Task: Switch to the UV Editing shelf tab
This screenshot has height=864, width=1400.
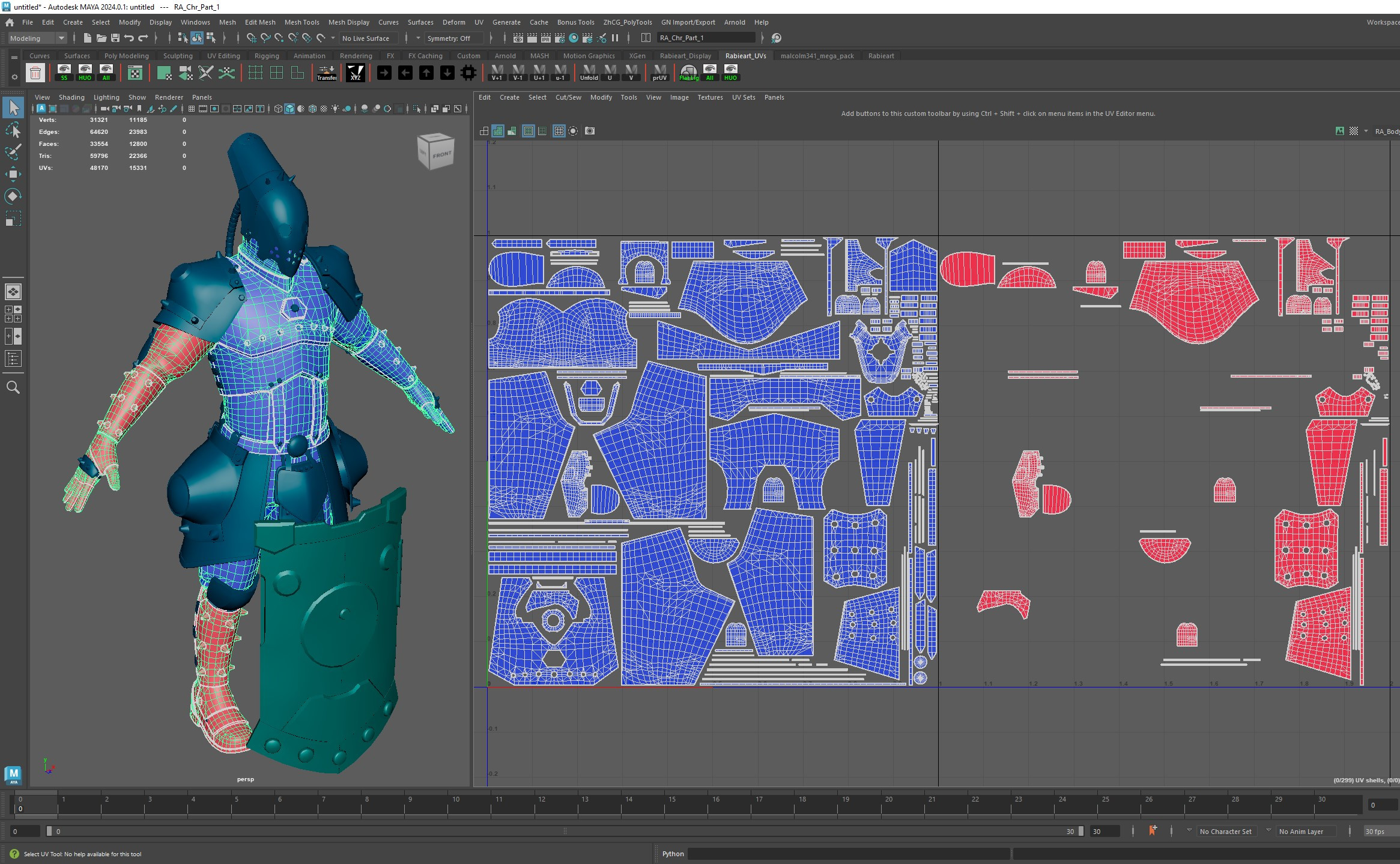Action: click(x=223, y=56)
